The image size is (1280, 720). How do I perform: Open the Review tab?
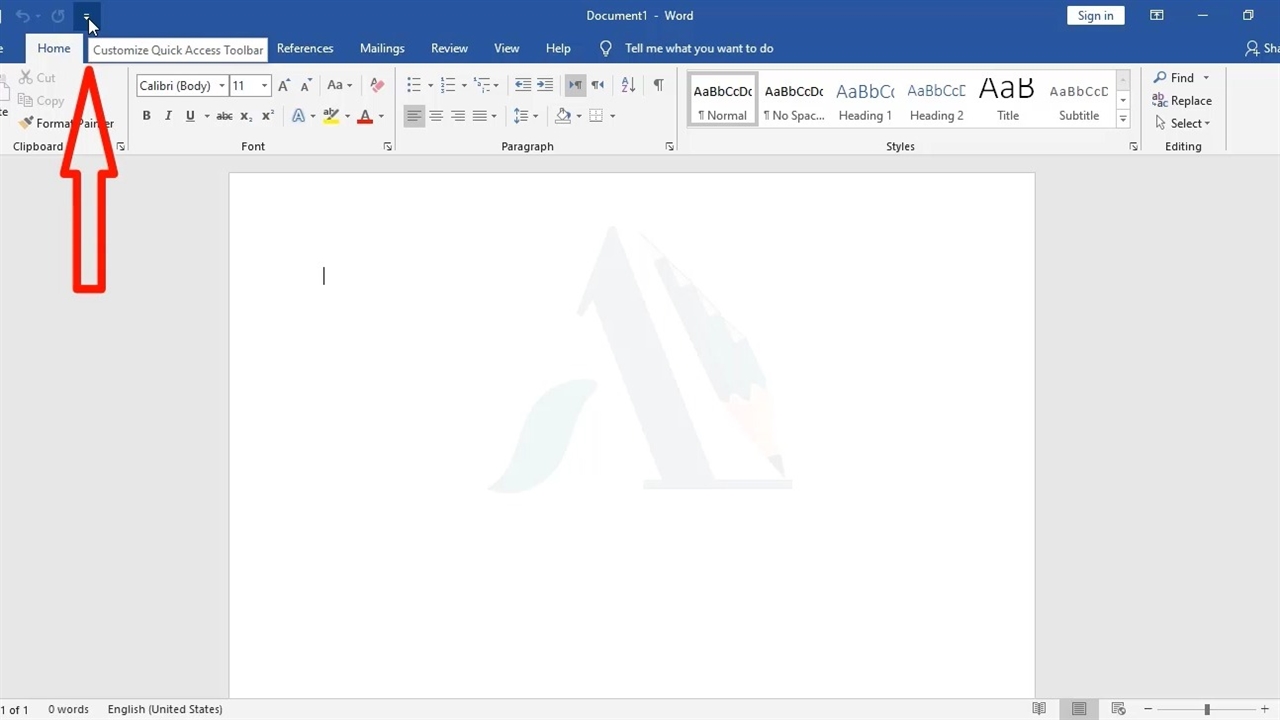(x=449, y=48)
